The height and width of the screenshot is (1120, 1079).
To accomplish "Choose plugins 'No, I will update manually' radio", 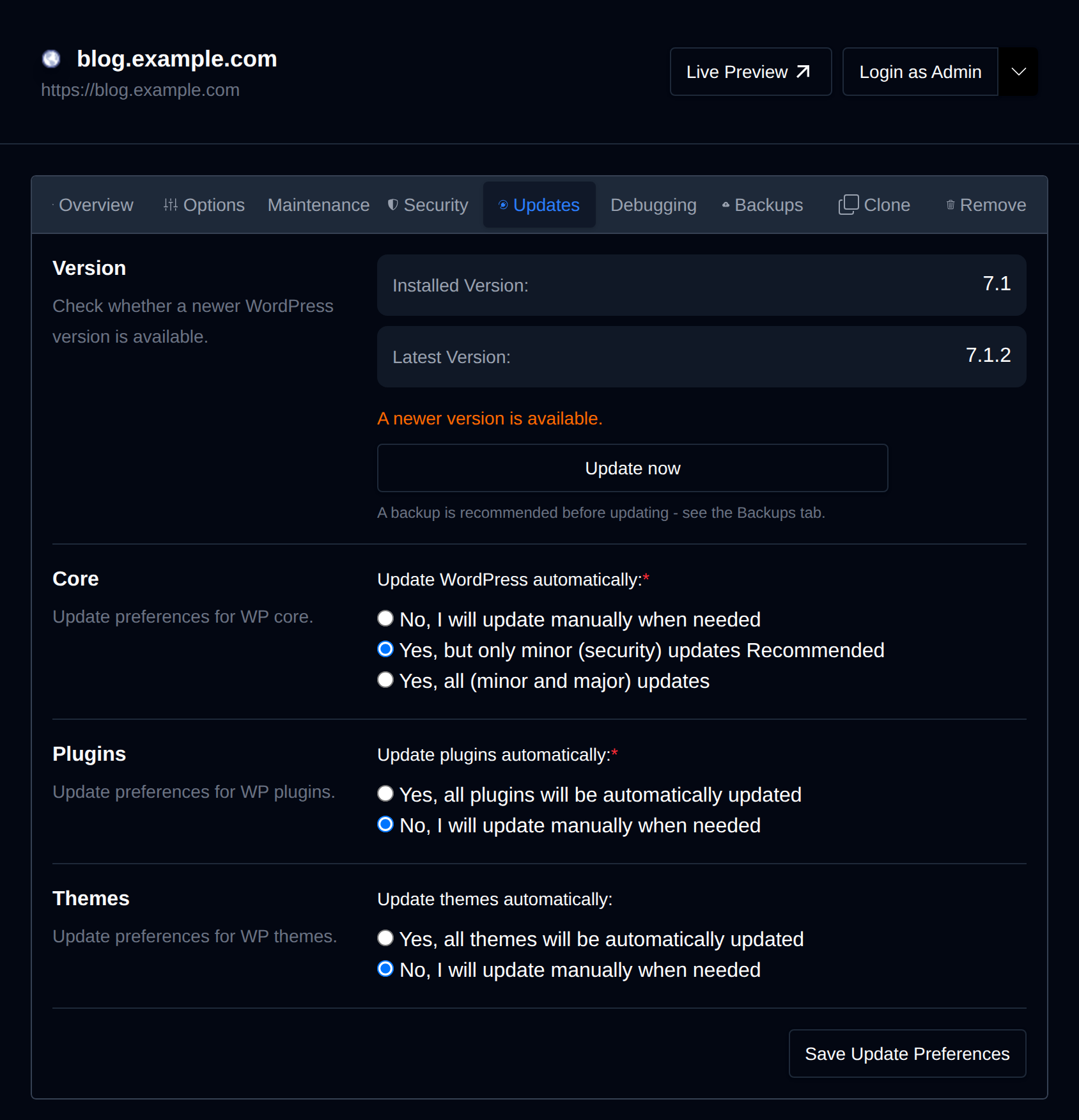I will point(385,824).
